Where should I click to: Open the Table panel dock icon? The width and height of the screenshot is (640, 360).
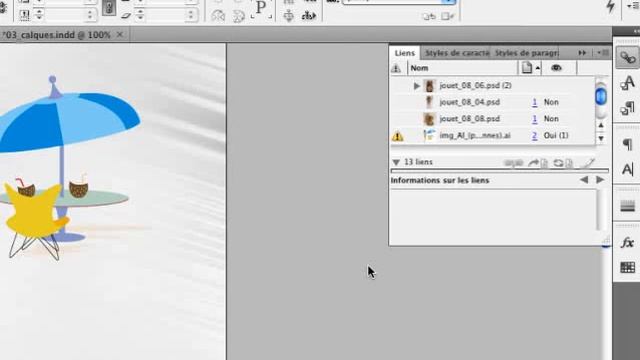tap(627, 267)
